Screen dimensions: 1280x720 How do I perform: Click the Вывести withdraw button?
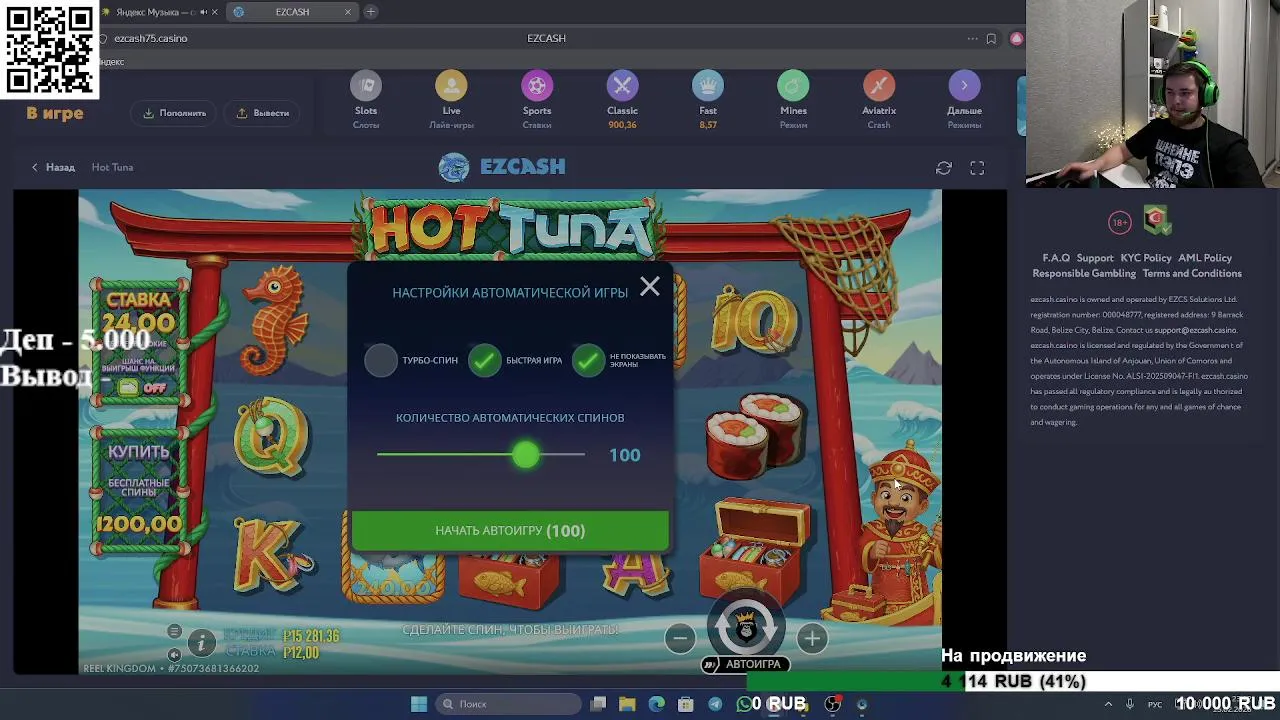262,113
